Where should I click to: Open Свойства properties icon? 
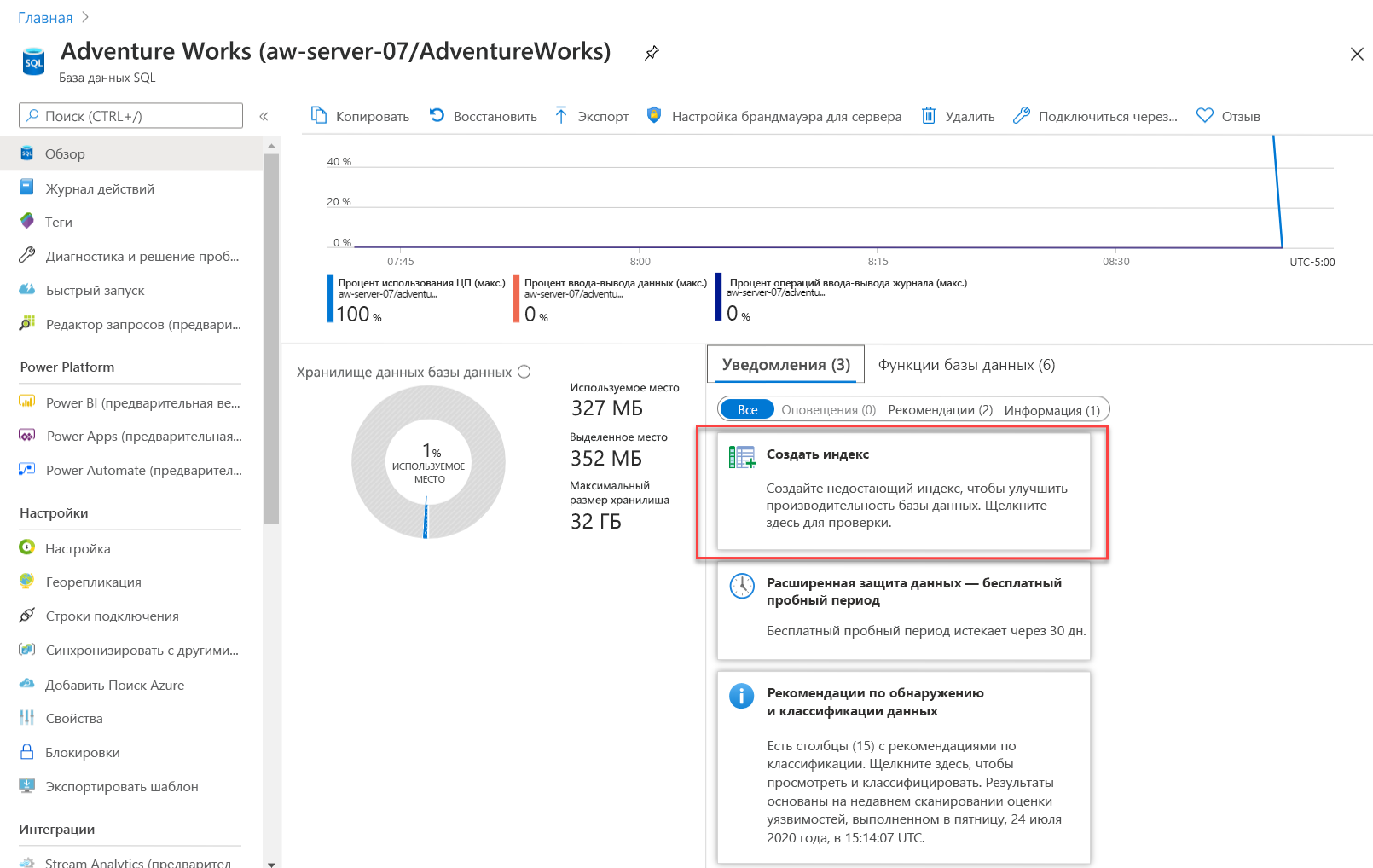27,717
